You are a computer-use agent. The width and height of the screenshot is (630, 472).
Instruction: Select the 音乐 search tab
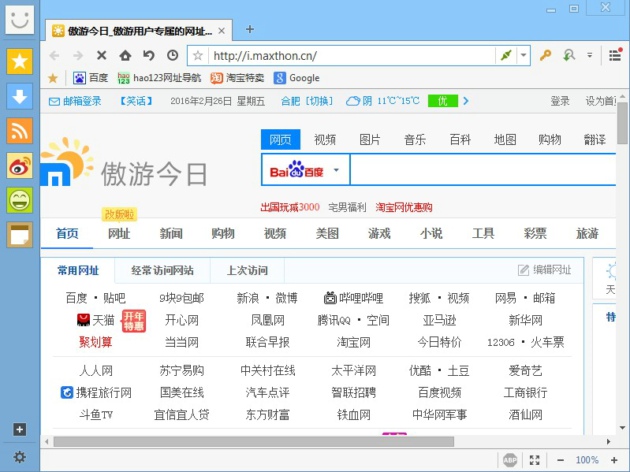pos(415,139)
